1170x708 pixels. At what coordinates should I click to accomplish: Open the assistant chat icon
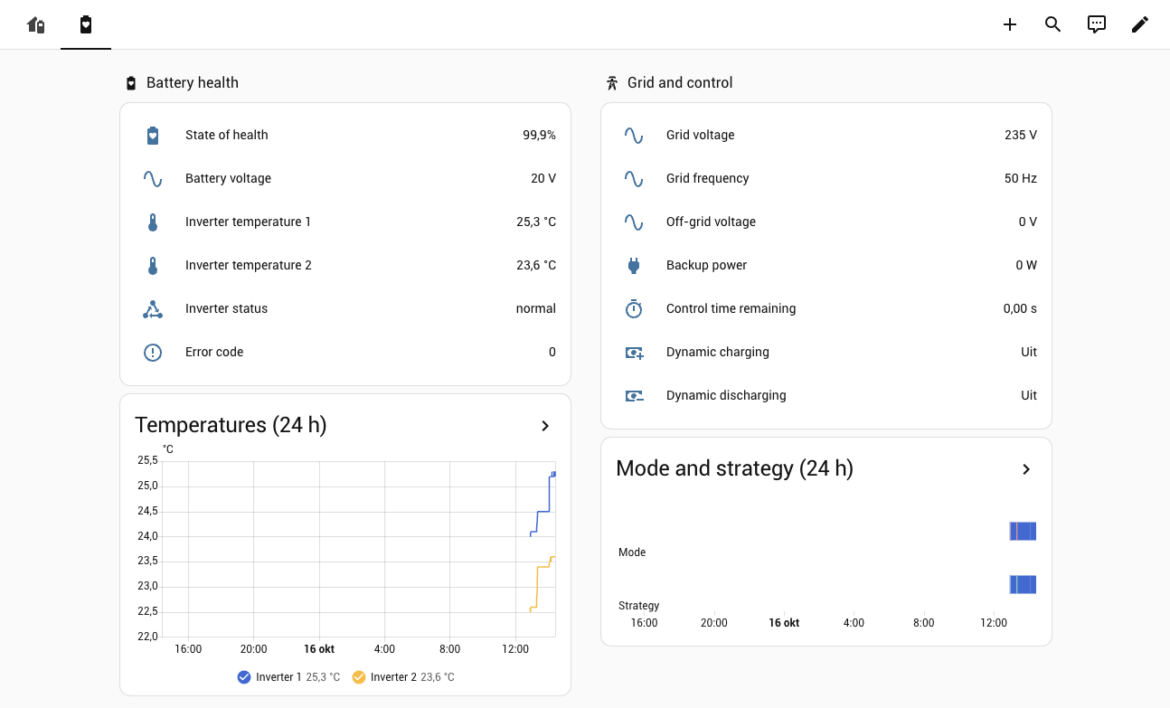[x=1096, y=25]
